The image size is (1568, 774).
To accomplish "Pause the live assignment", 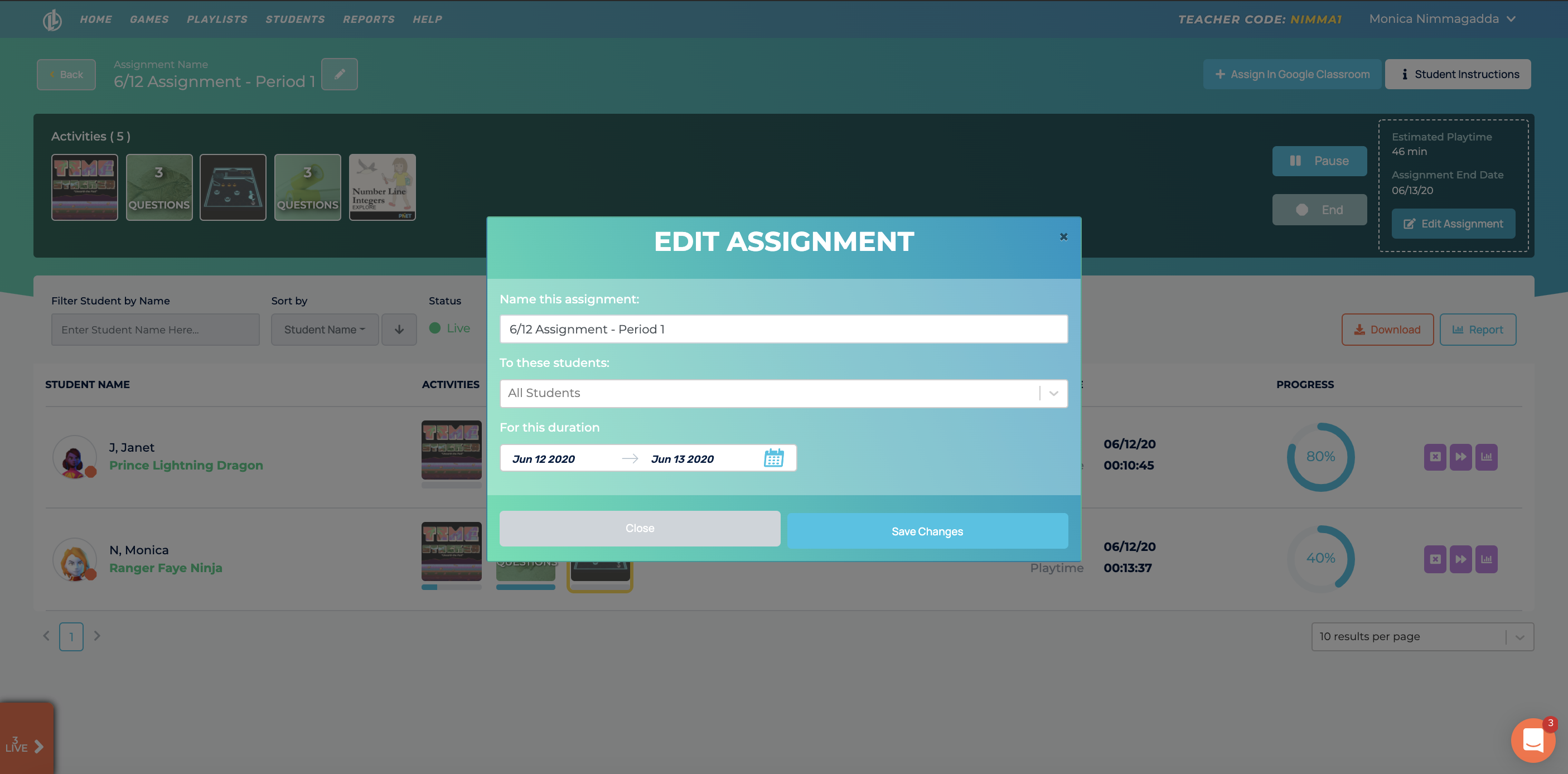I will pos(1319,161).
